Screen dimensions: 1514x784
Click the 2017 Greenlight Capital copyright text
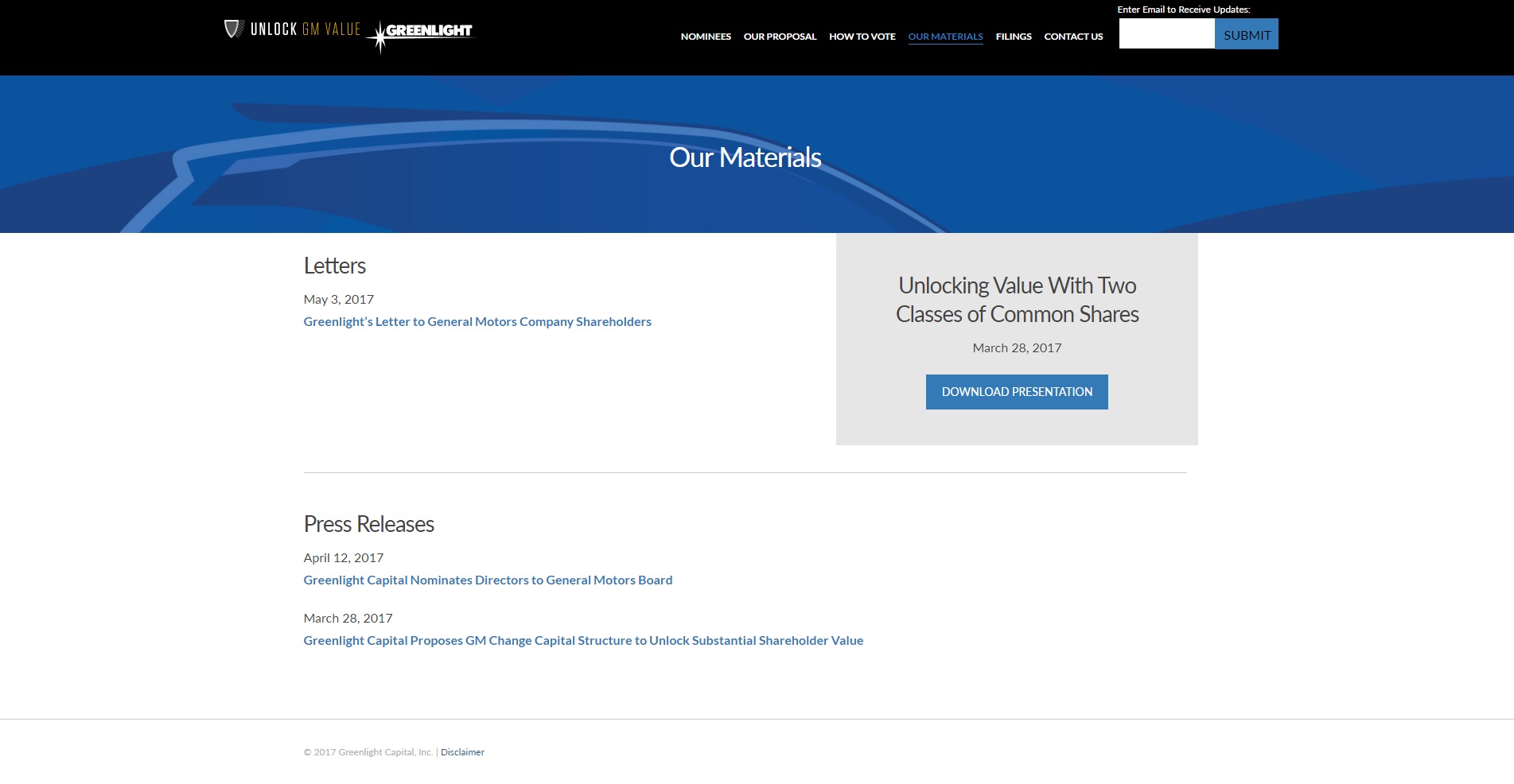coord(368,752)
